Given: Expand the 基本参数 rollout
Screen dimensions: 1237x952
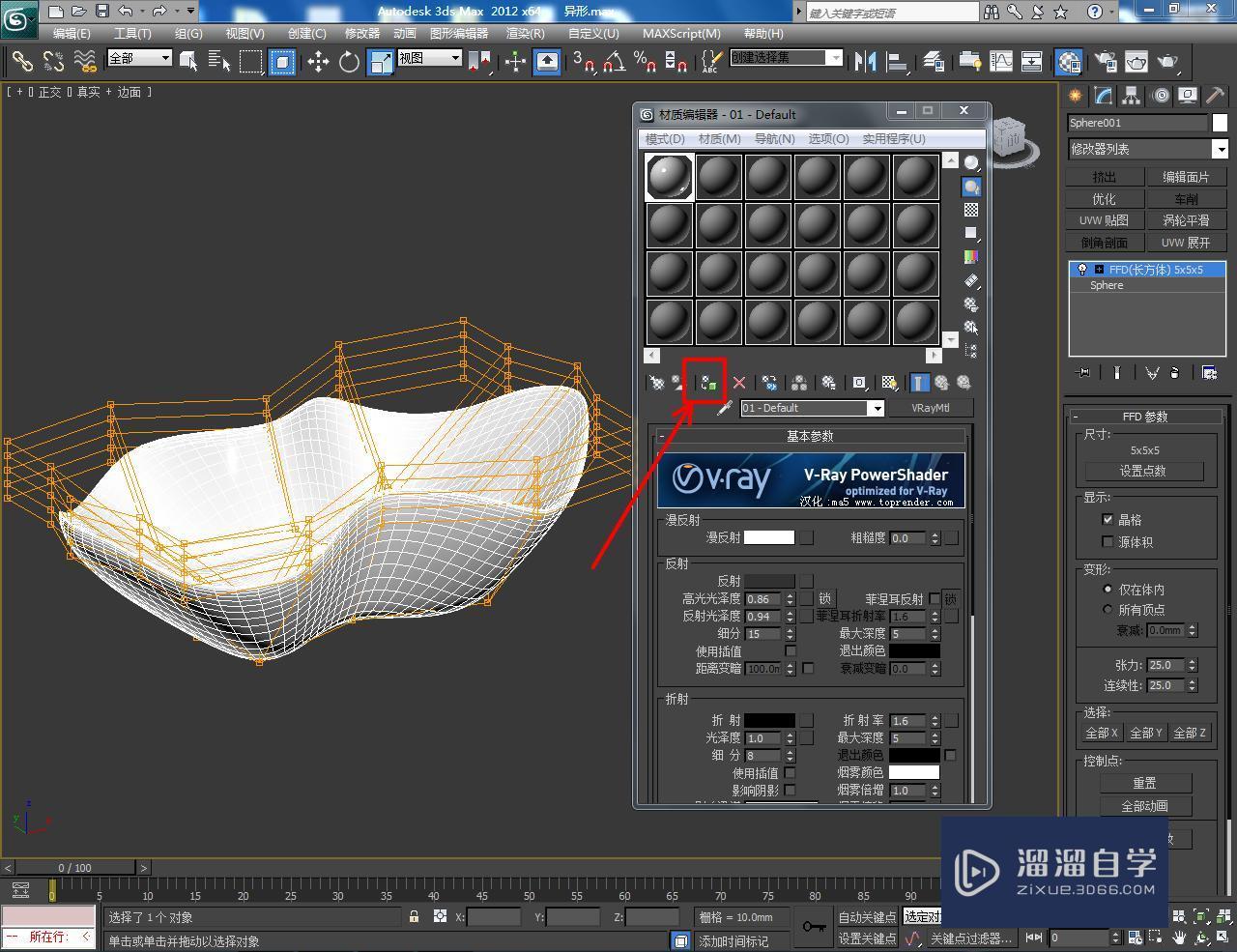Looking at the screenshot, I should 812,436.
